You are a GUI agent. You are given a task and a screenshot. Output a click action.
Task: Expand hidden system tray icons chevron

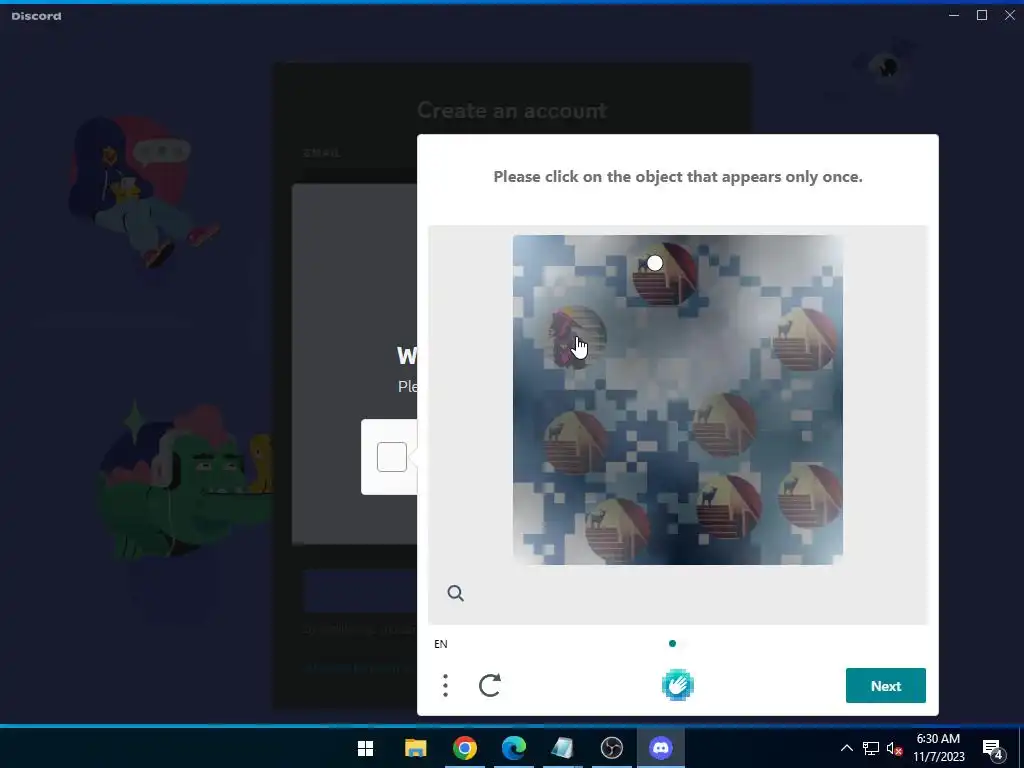click(x=846, y=748)
